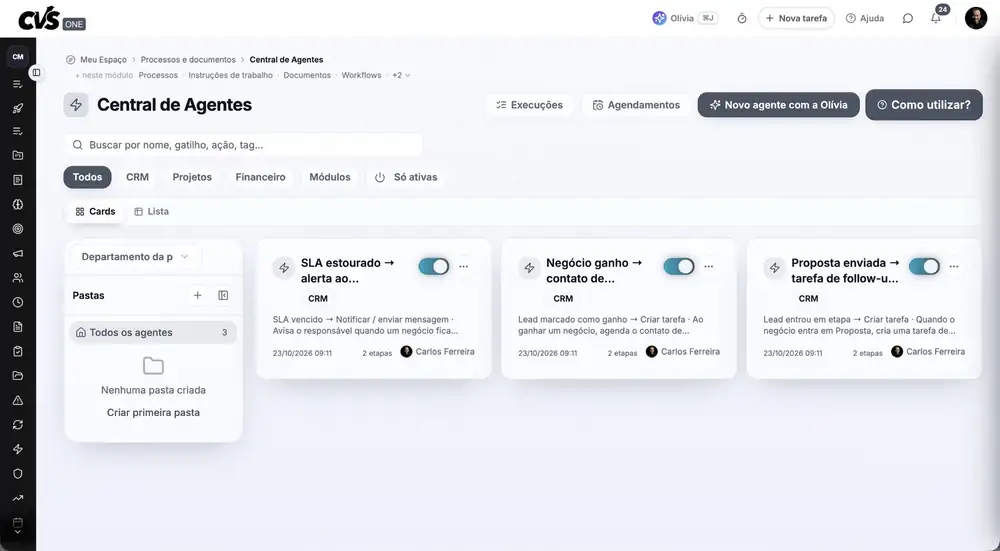The width and height of the screenshot is (1000, 551).
Task: Open the Departamento da p dropdown
Action: point(135,256)
